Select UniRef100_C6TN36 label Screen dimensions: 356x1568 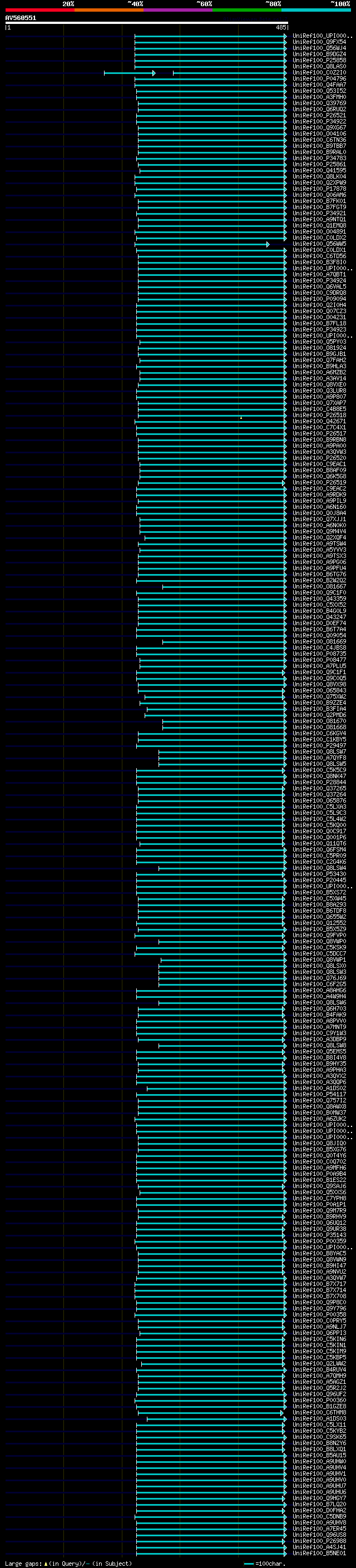319,140
